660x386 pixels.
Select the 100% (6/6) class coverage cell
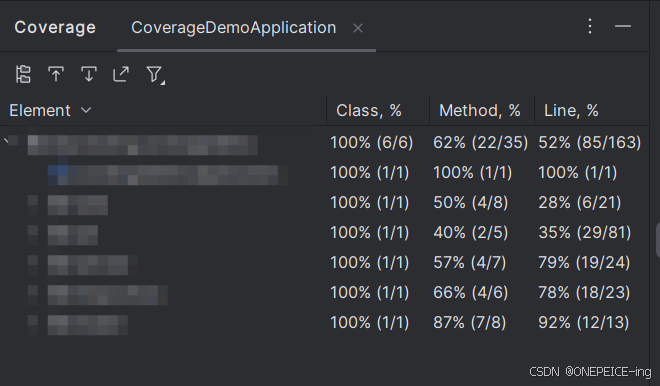coord(371,143)
